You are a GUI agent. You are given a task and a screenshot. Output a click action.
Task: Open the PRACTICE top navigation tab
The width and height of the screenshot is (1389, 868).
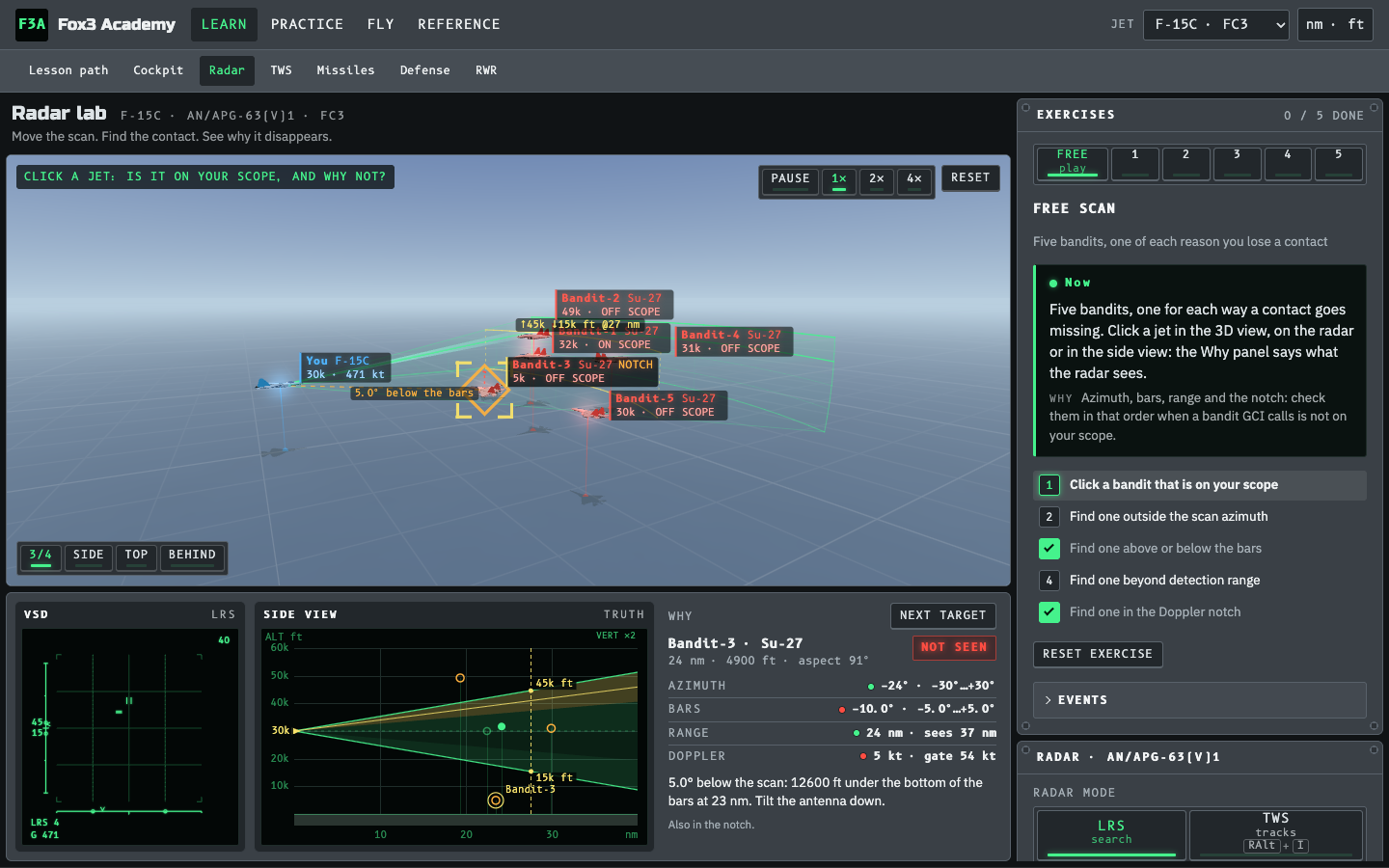[307, 24]
